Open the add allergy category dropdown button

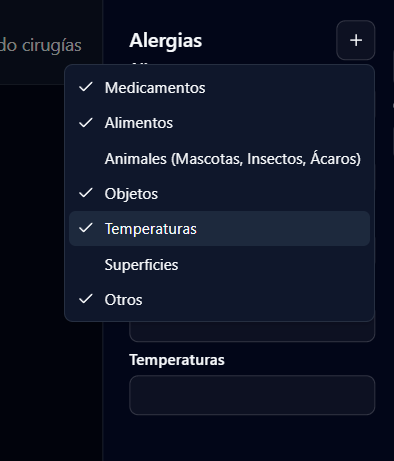[356, 40]
